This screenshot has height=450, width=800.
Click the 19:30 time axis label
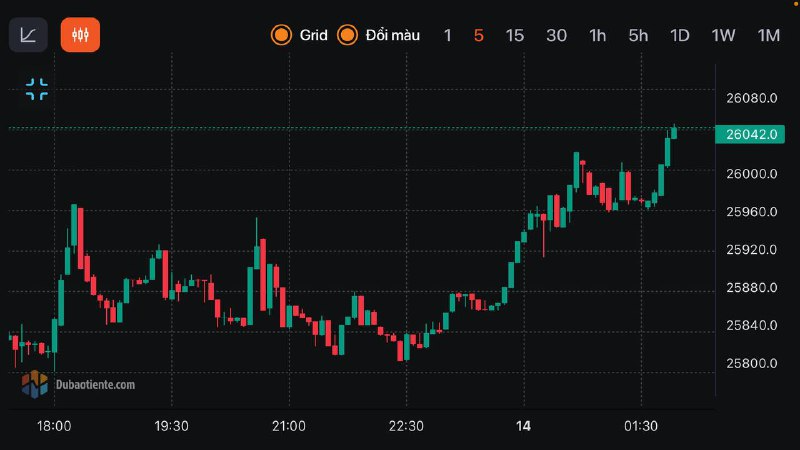pos(171,426)
